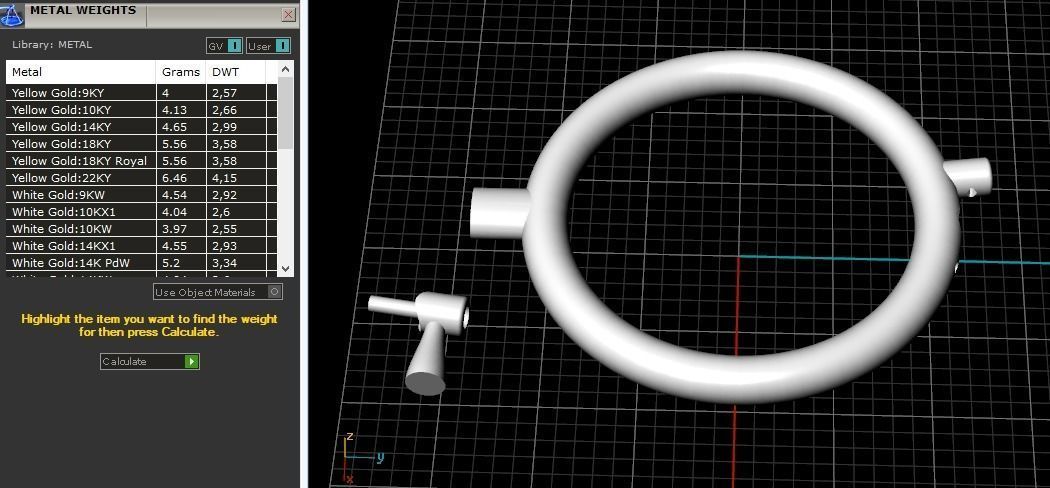Click the 4.65 grams cell
This screenshot has height=488, width=1050.
(181, 127)
